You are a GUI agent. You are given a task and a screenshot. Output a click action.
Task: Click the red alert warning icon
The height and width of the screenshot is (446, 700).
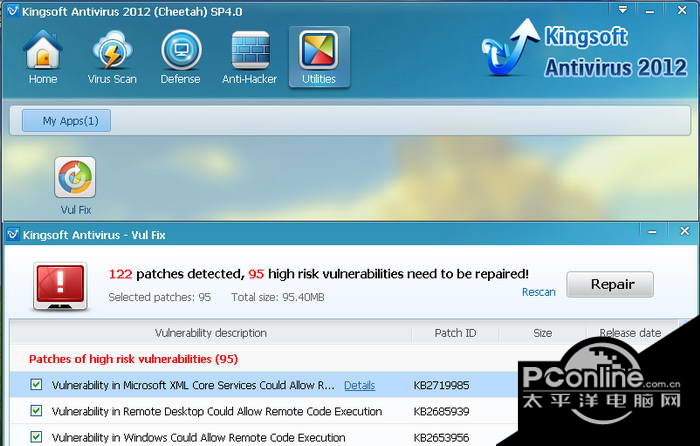(60, 286)
